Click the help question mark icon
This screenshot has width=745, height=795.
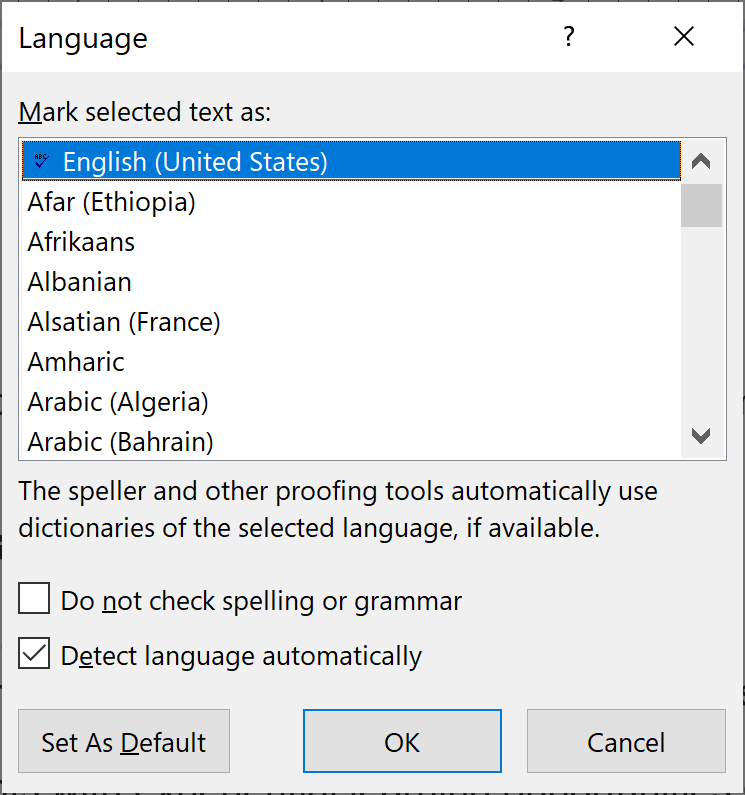point(569,38)
